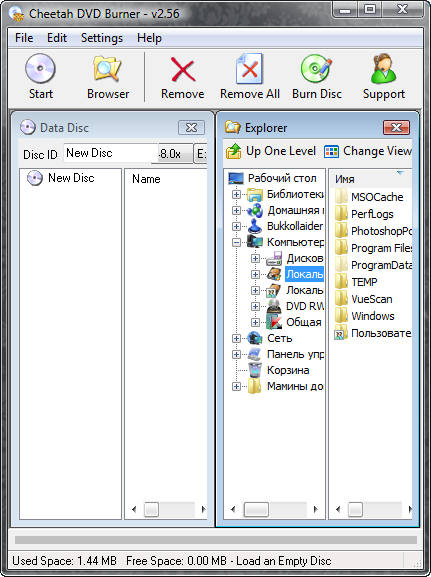The image size is (431, 577).
Task: Click the Имя column header
Action: [370, 179]
